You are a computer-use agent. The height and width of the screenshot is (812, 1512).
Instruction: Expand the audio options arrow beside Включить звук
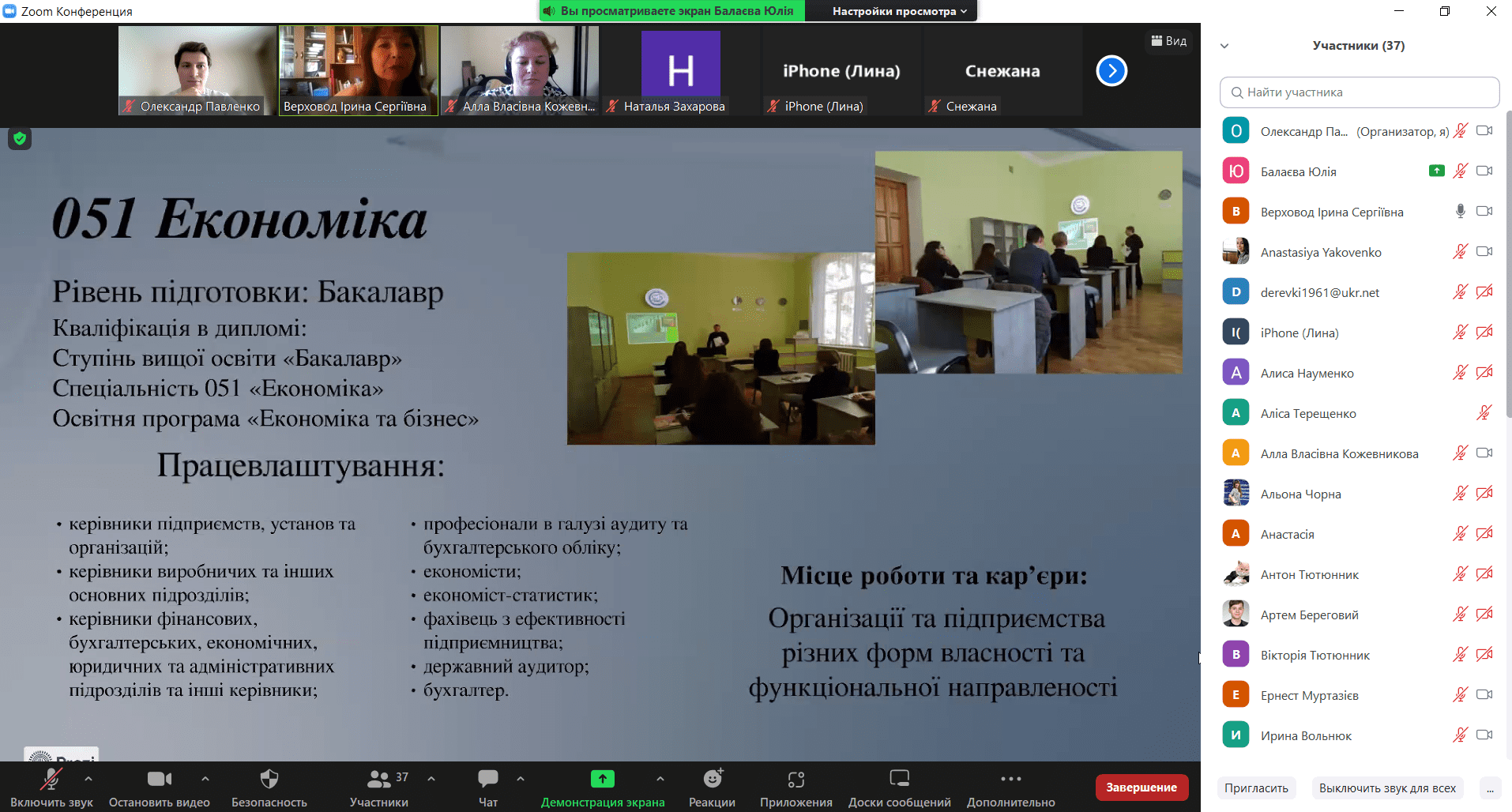[x=88, y=779]
